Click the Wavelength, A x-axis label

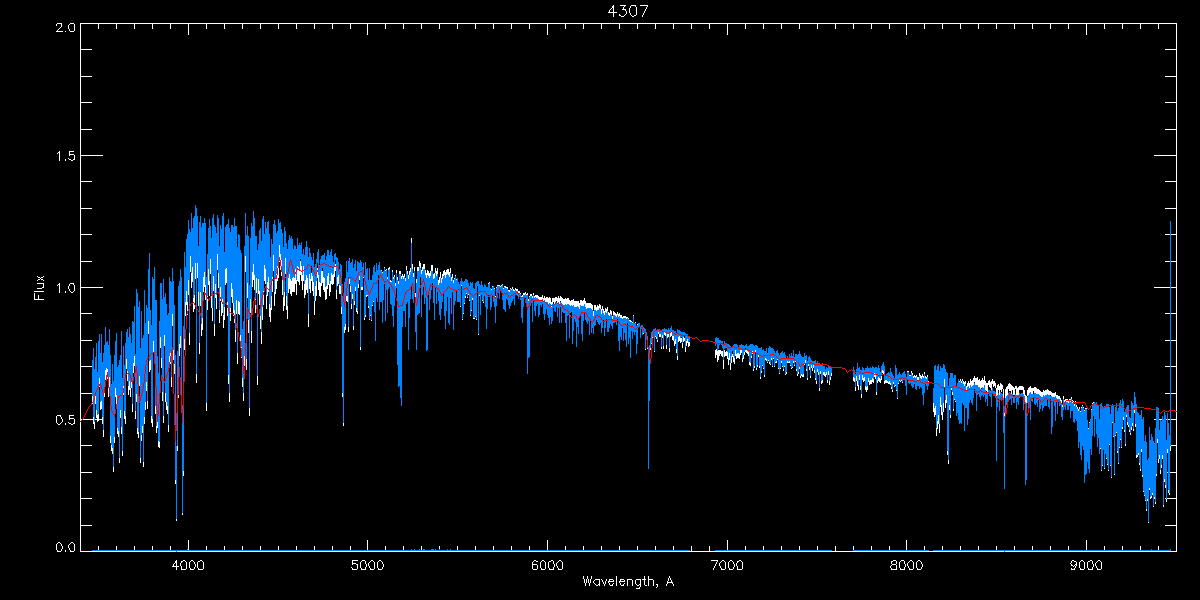627,582
